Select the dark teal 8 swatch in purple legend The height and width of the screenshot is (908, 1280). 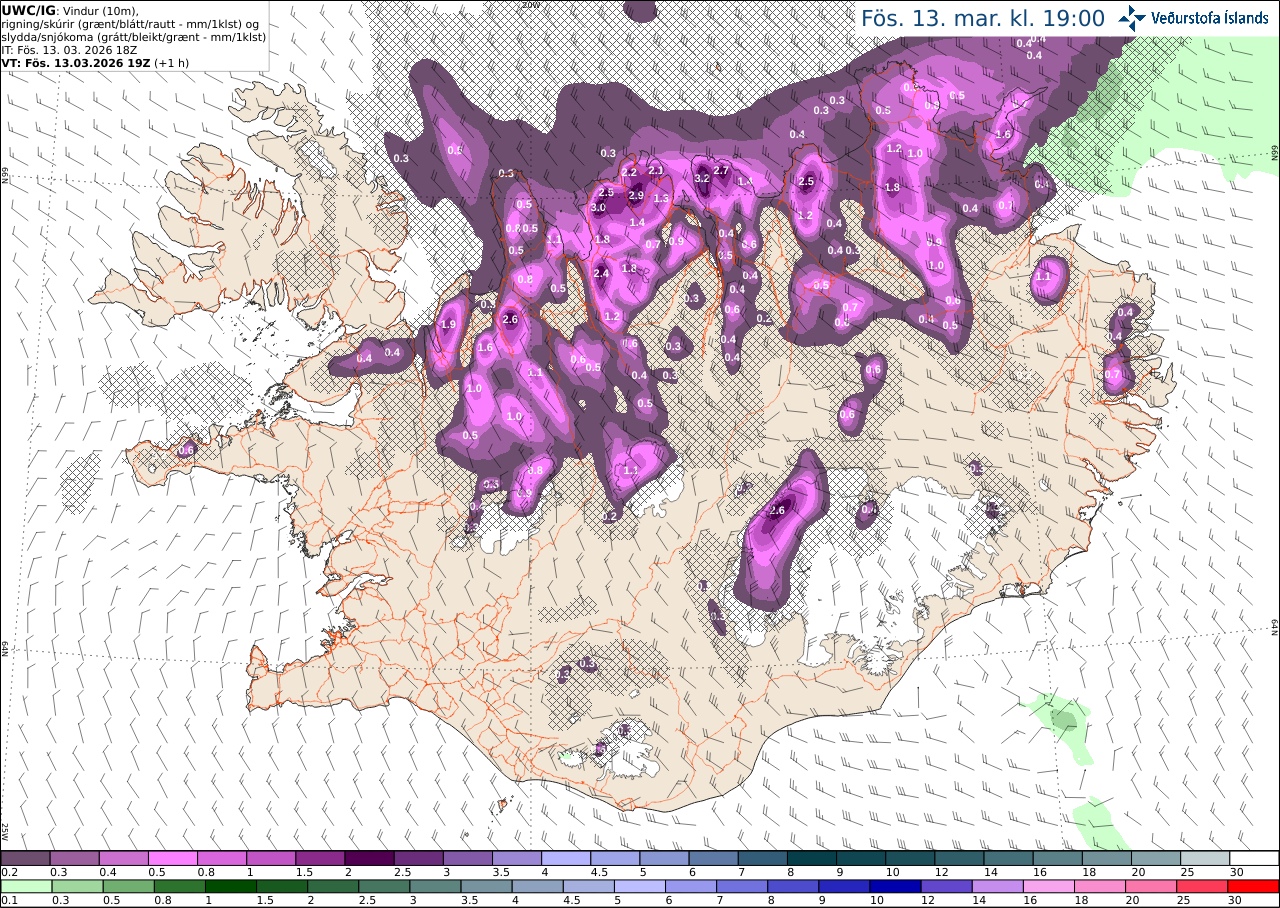tap(812, 858)
